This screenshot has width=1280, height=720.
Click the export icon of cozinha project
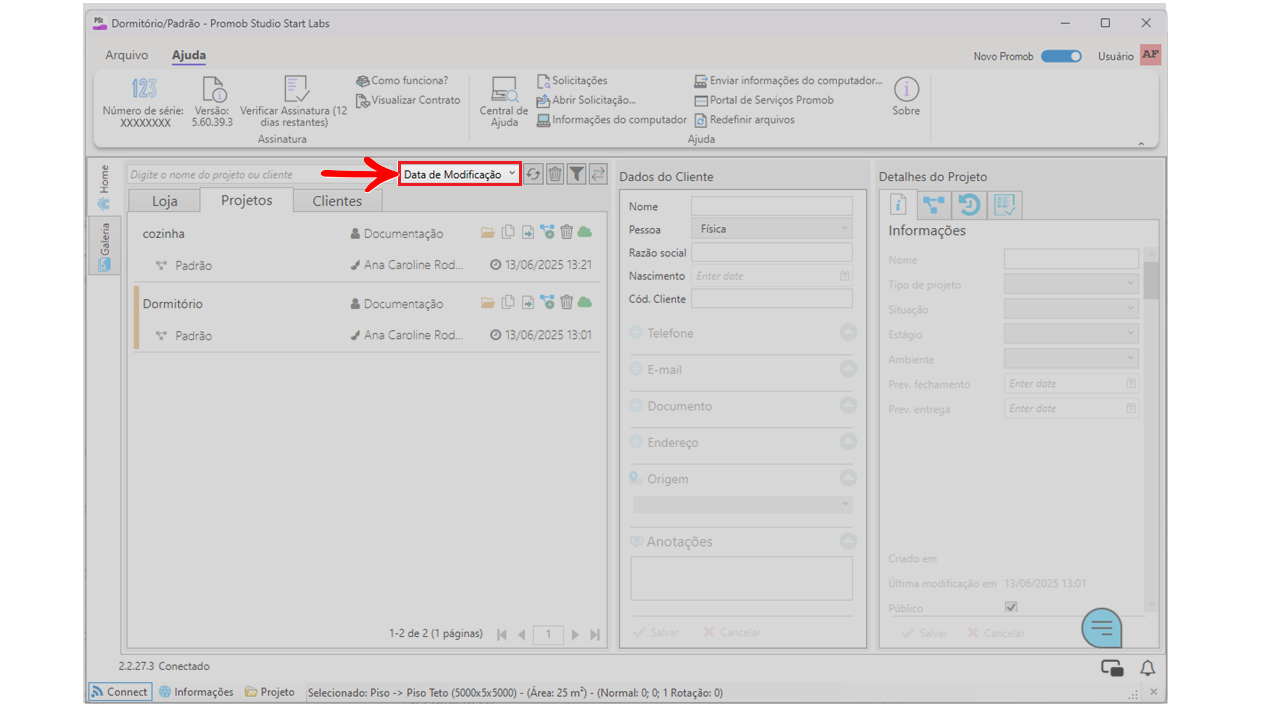click(528, 232)
